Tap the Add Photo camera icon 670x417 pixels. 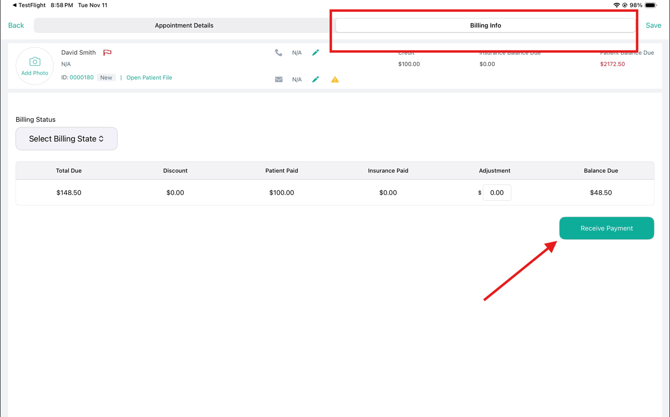point(34,64)
